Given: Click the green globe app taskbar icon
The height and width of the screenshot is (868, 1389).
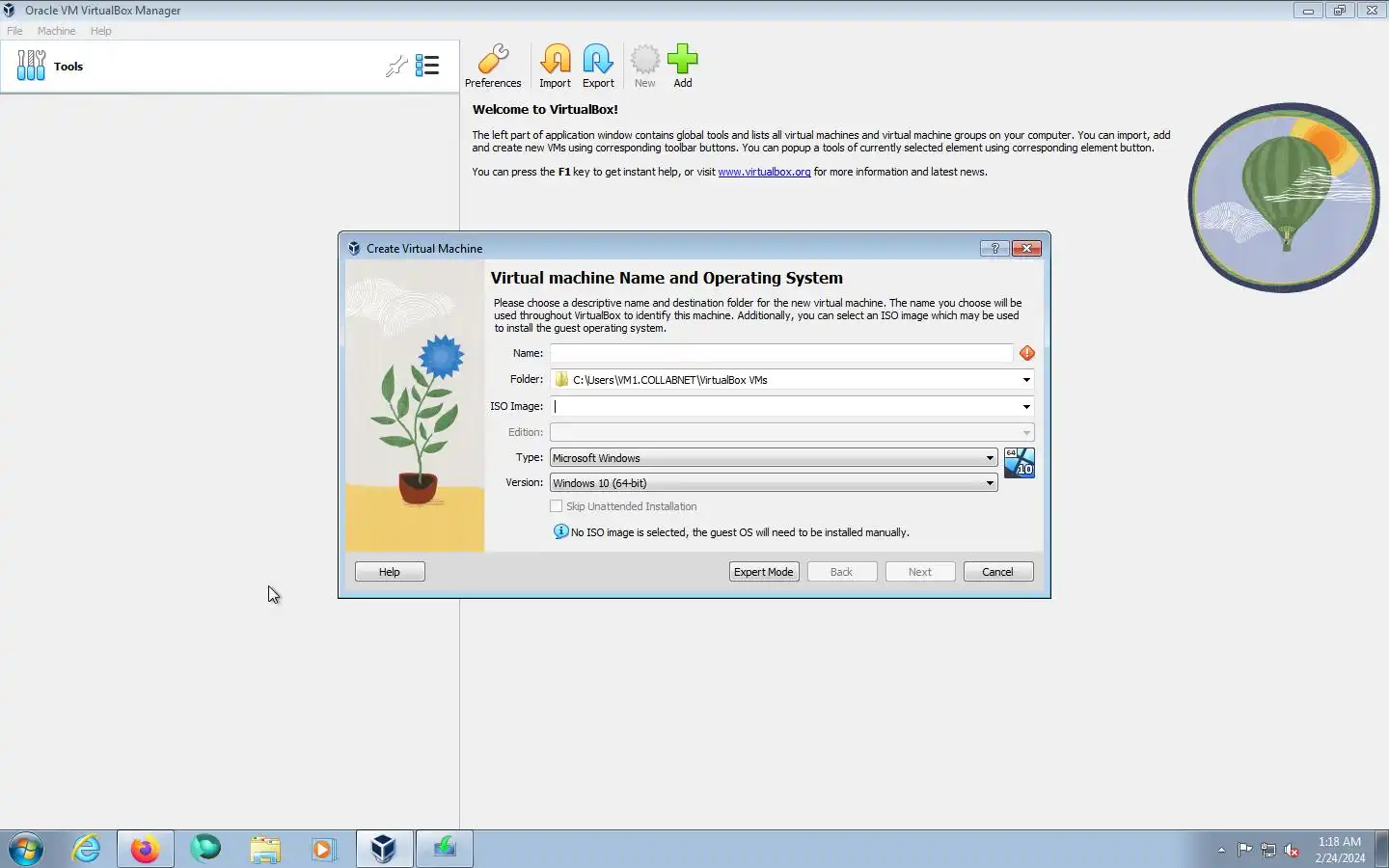Looking at the screenshot, I should tap(205, 849).
